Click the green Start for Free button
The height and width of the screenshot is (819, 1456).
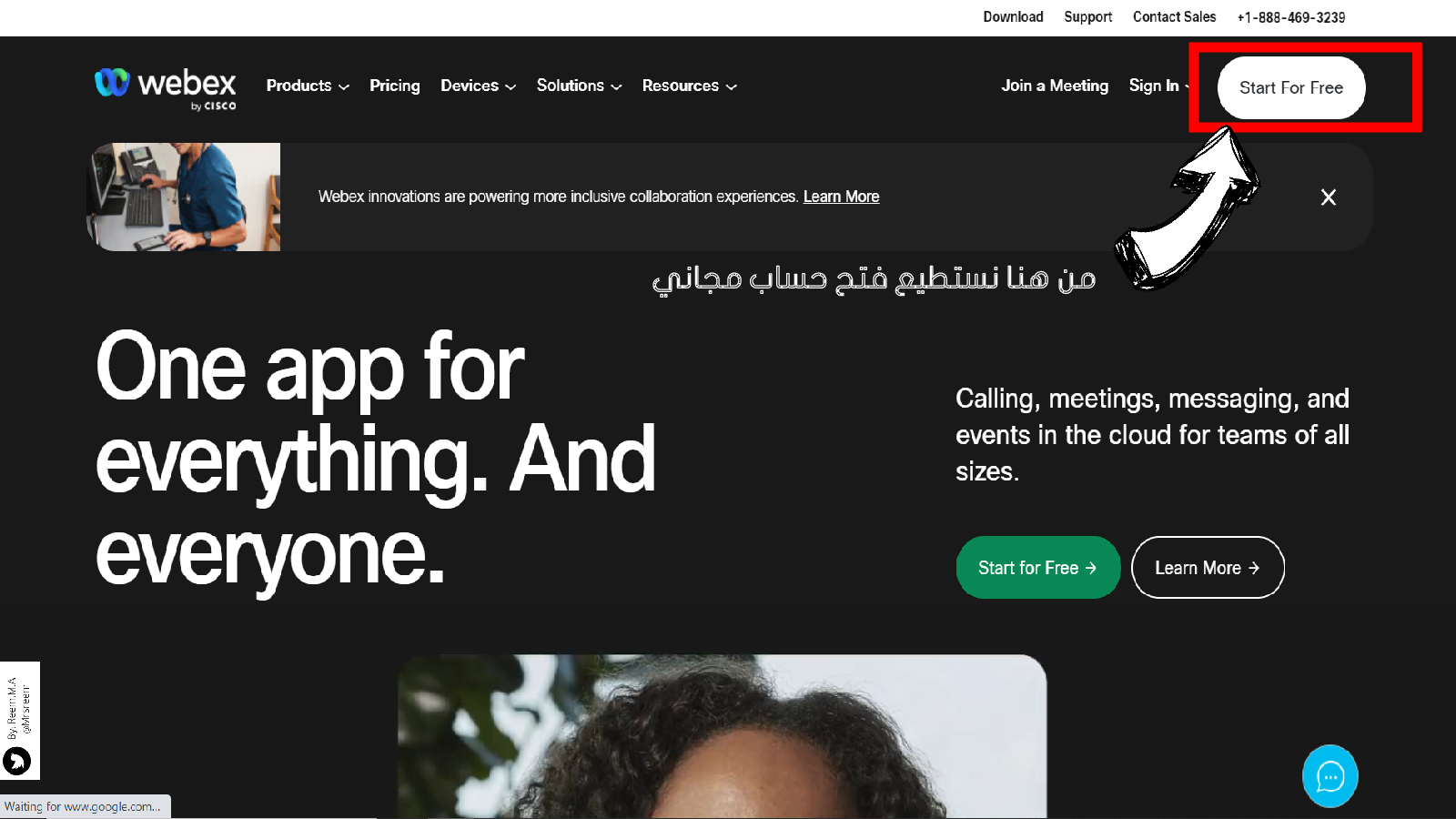(x=1037, y=568)
